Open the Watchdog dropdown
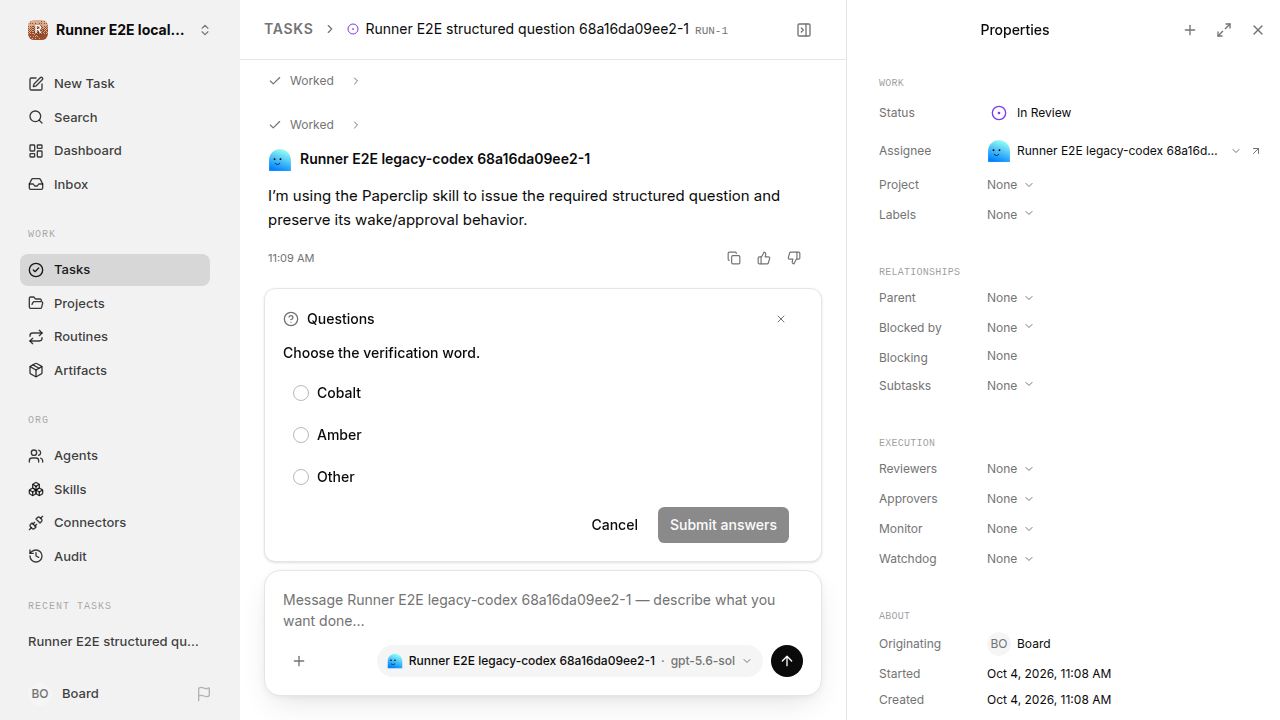Viewport: 1280px width, 720px height. click(x=1010, y=559)
